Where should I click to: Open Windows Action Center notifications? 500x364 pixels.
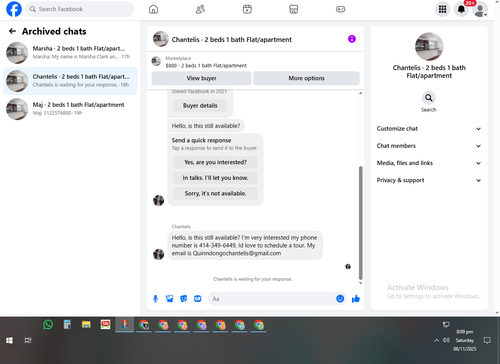pyautogui.click(x=487, y=340)
